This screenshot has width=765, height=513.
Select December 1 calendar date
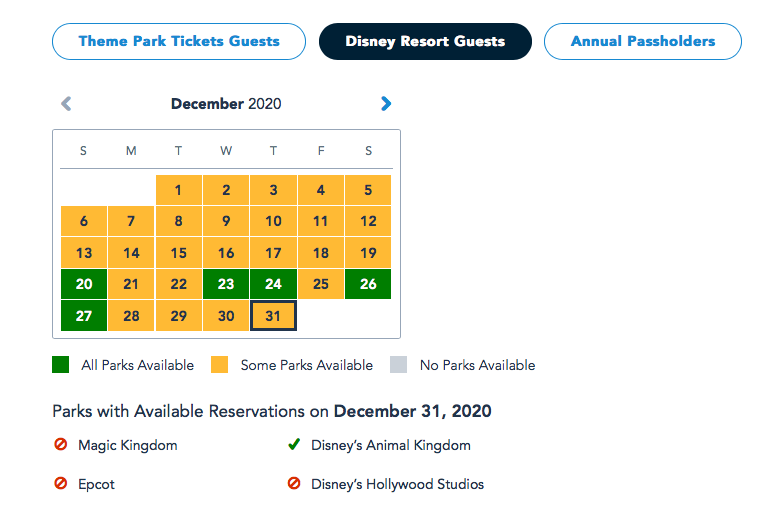178,190
